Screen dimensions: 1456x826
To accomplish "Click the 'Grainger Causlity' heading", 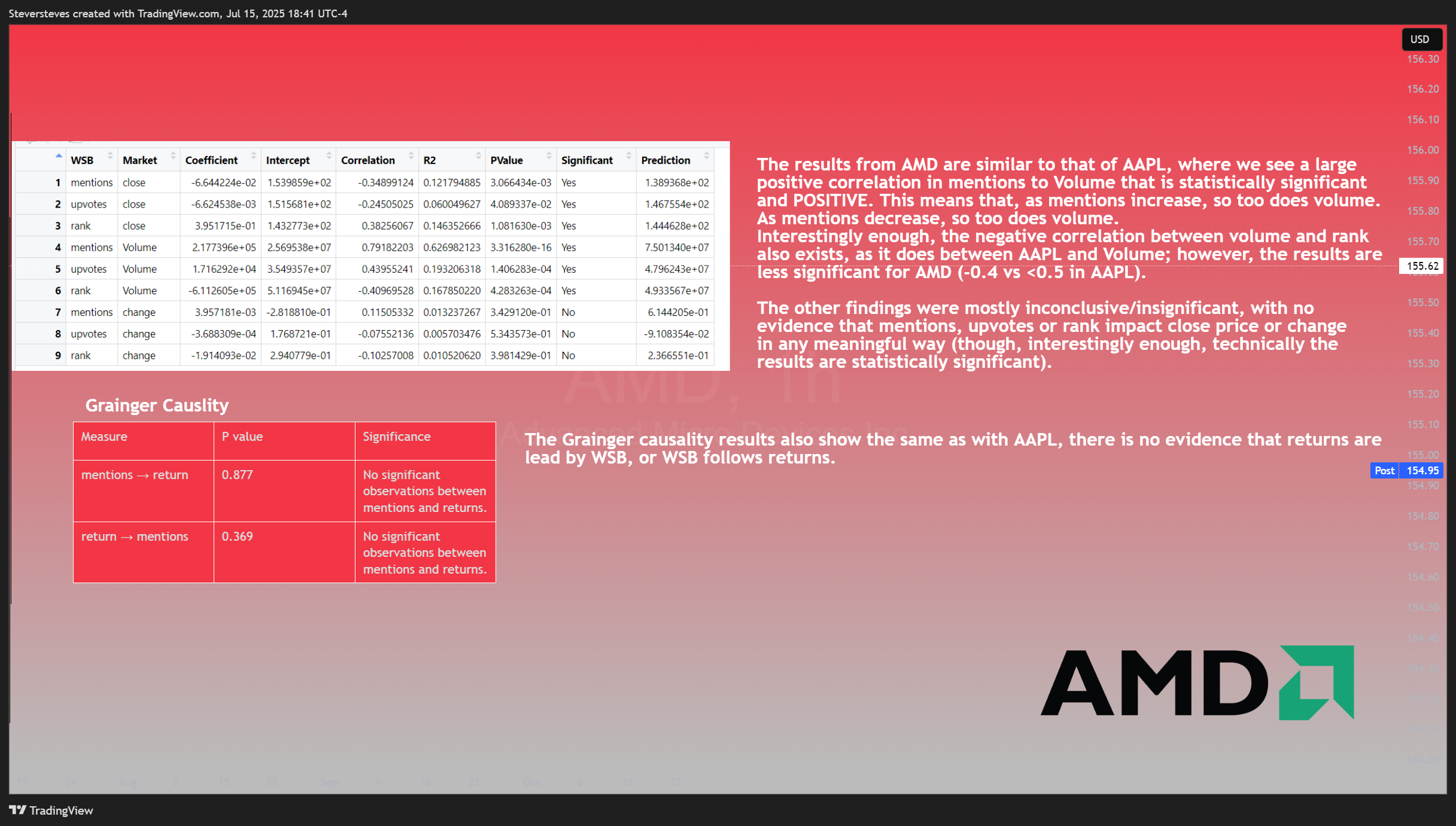I will (x=157, y=406).
